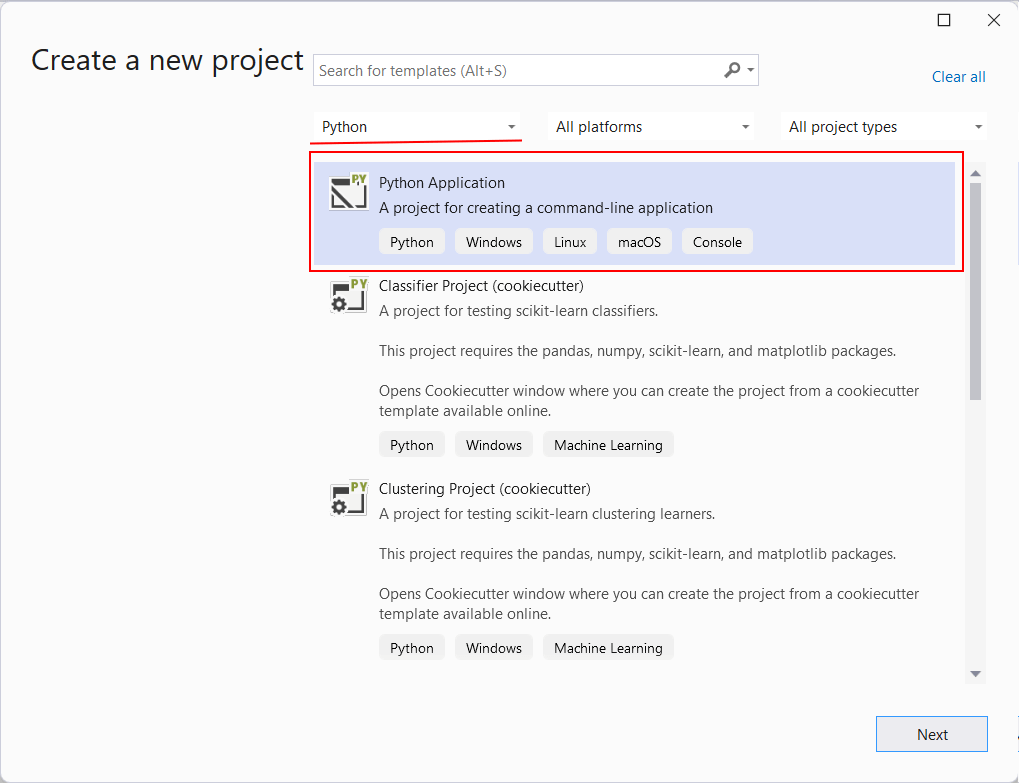Open the All project types dropdown

[x=884, y=127]
